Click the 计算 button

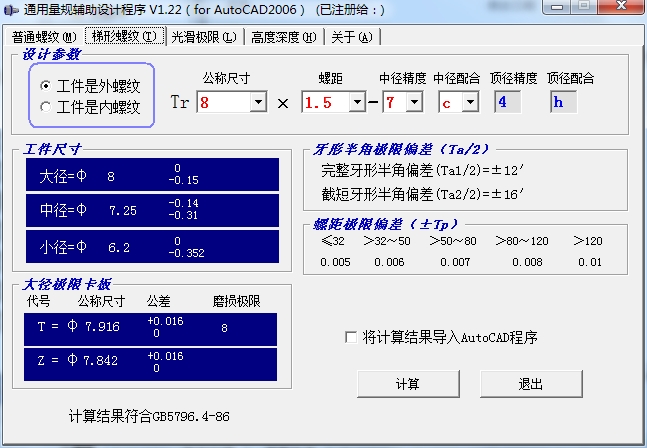[x=408, y=384]
